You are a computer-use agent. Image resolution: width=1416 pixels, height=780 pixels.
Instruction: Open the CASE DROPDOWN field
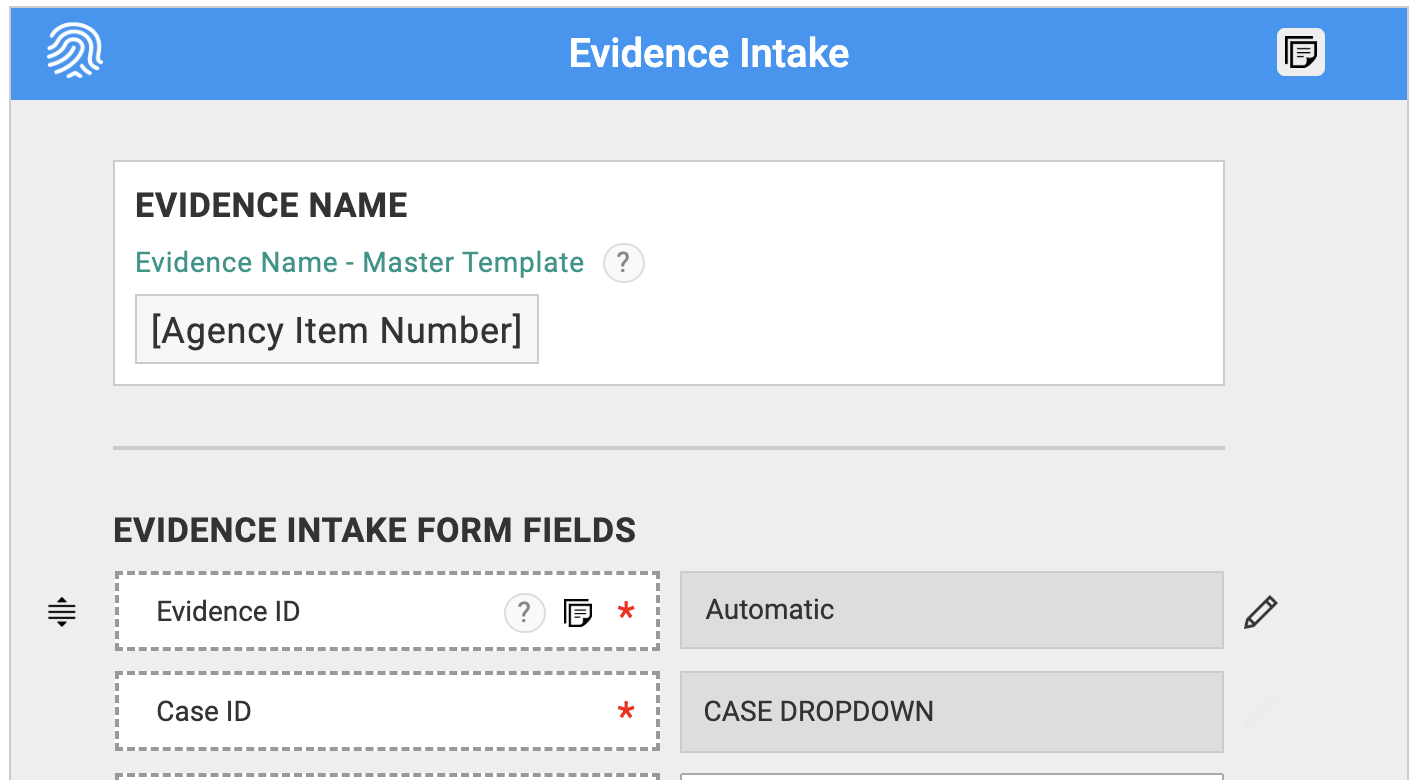[x=951, y=712]
